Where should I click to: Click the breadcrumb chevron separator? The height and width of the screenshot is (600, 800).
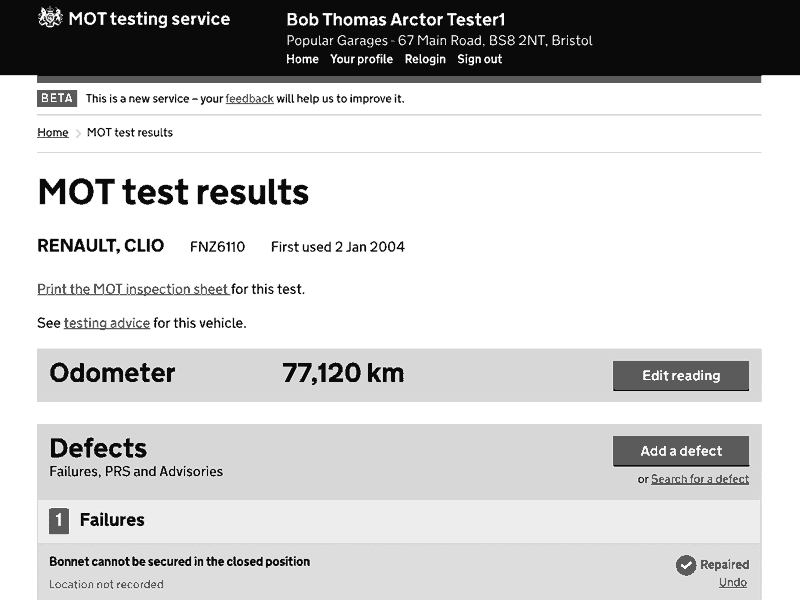78,133
